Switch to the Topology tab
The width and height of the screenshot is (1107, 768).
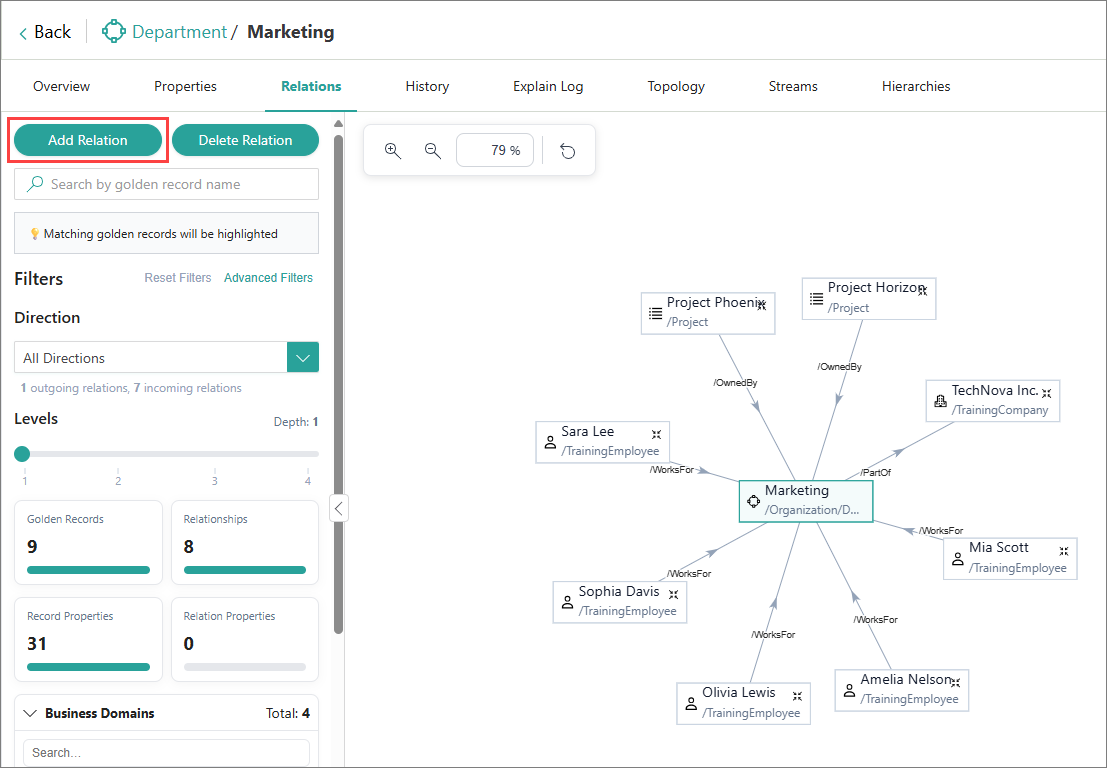tap(676, 87)
